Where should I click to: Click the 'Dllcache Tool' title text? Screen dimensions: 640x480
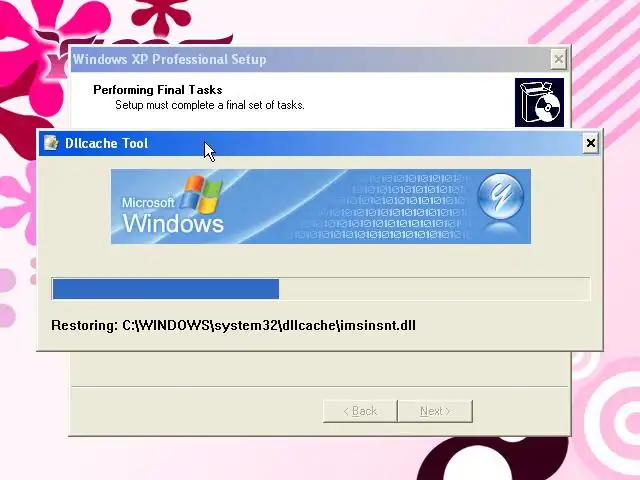coord(107,143)
